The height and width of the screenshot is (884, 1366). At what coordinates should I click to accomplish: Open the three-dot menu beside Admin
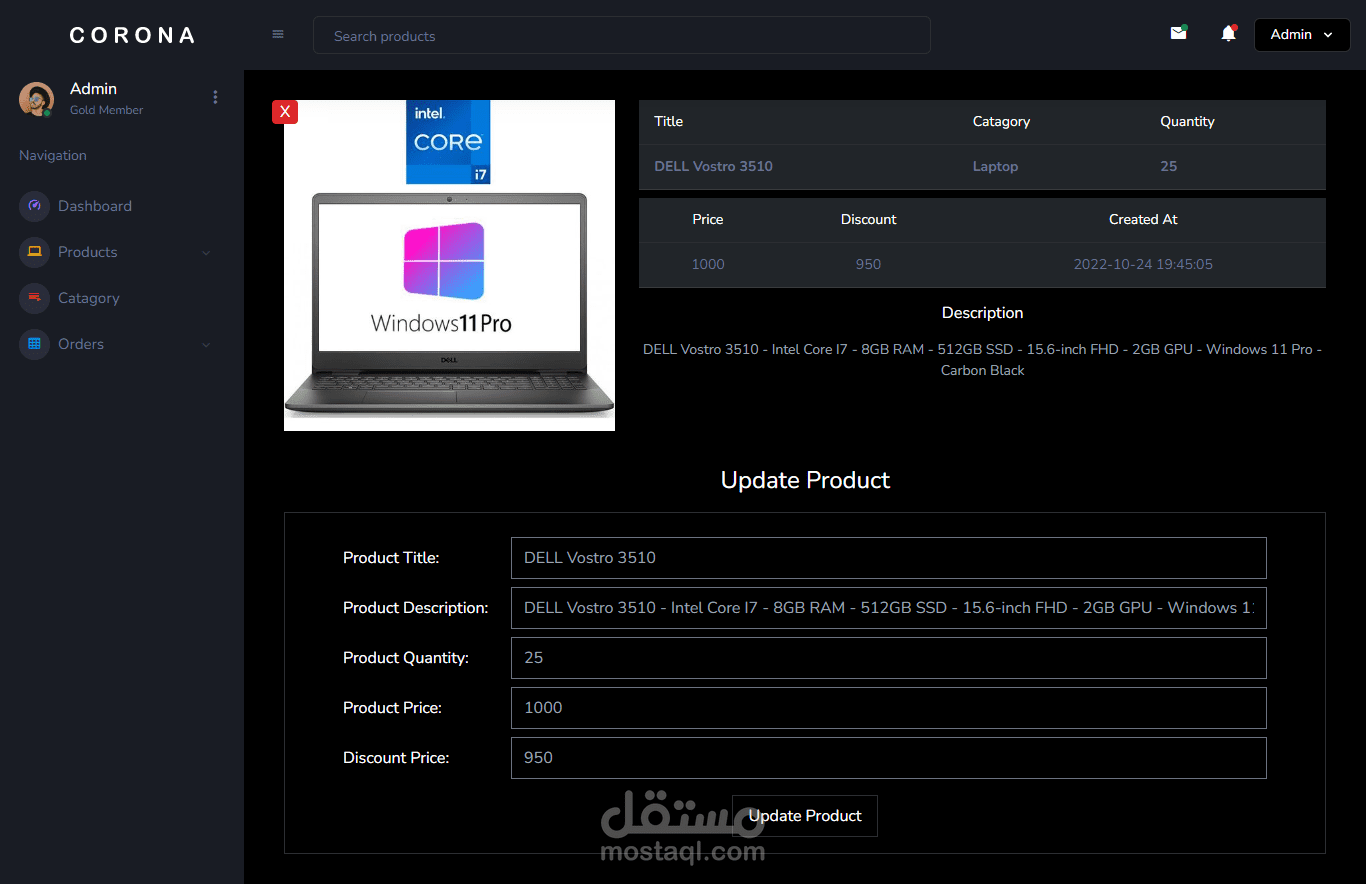click(215, 97)
